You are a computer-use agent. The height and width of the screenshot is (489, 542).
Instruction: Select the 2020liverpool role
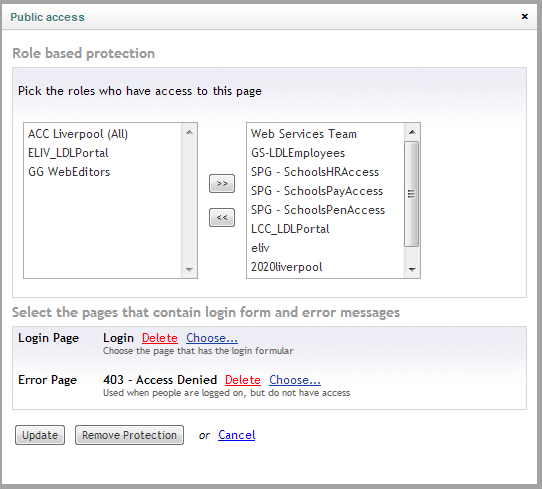tap(287, 267)
